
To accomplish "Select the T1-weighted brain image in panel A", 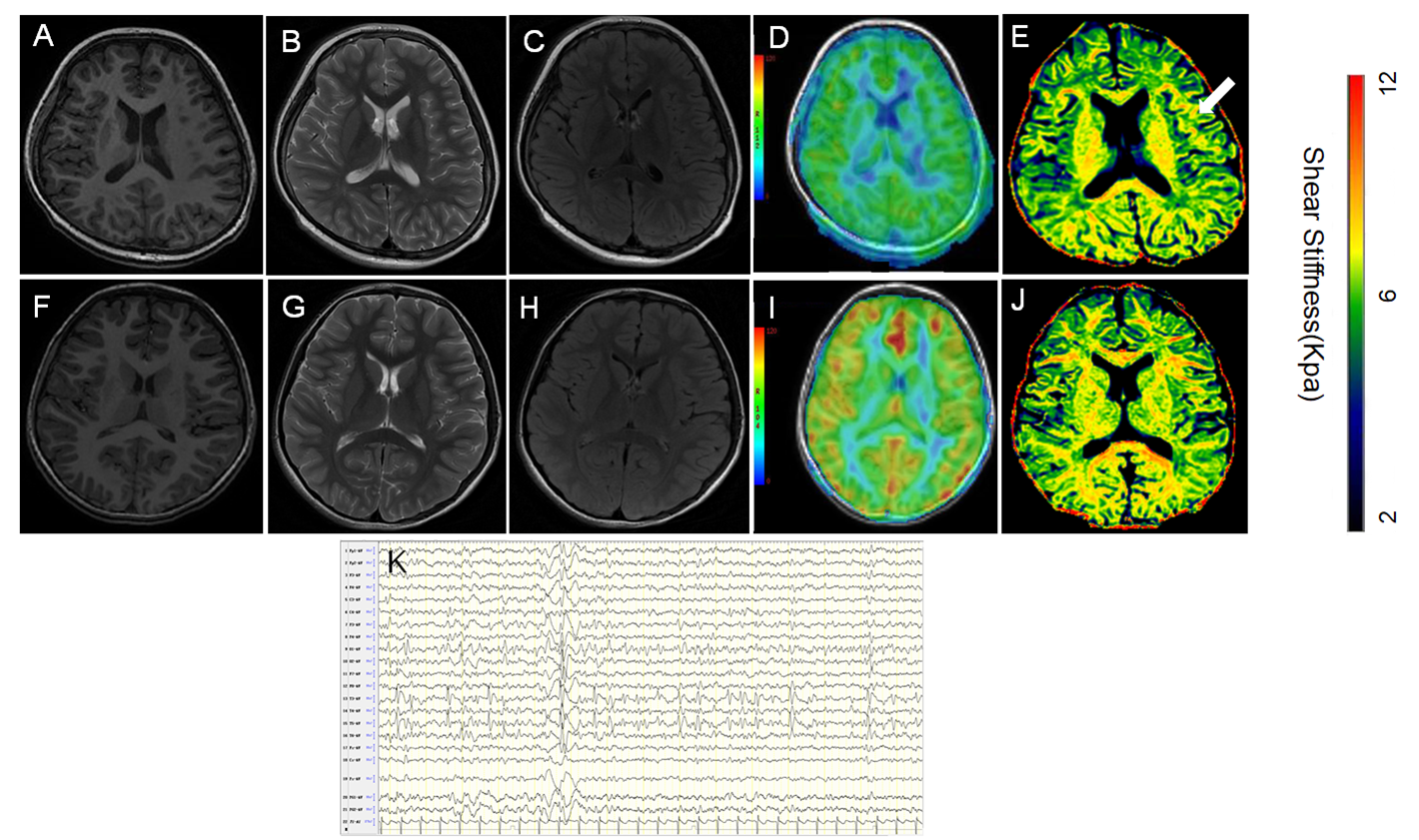I will [140, 145].
